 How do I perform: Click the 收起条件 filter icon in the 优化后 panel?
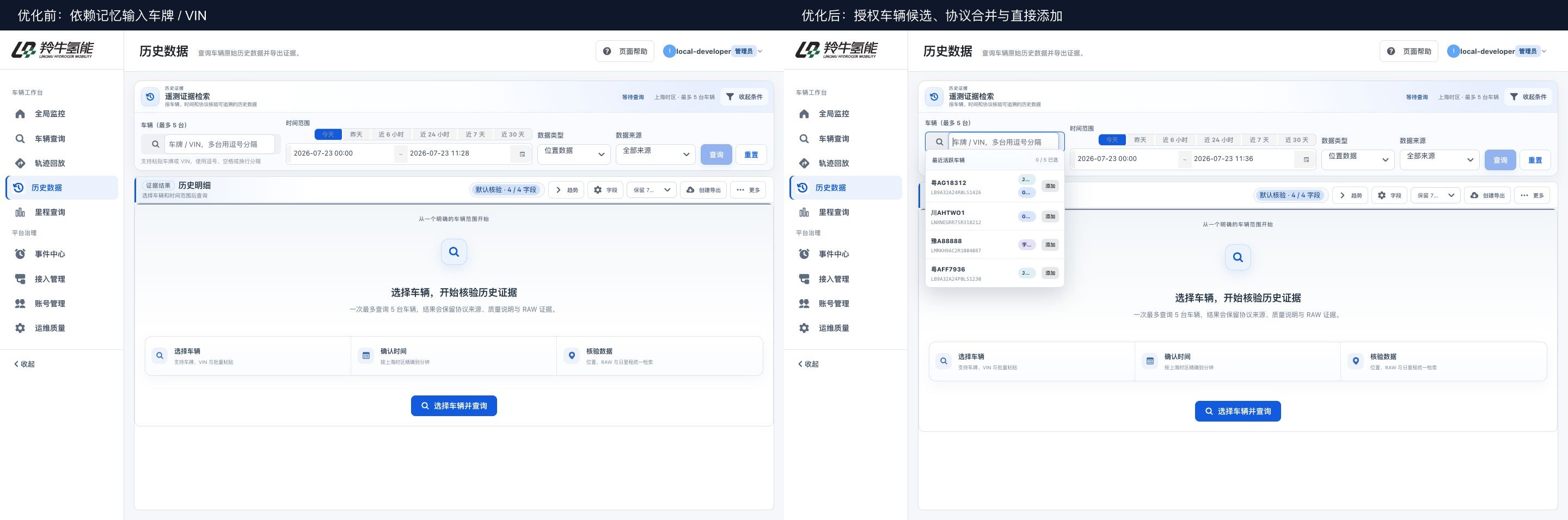coord(1514,97)
